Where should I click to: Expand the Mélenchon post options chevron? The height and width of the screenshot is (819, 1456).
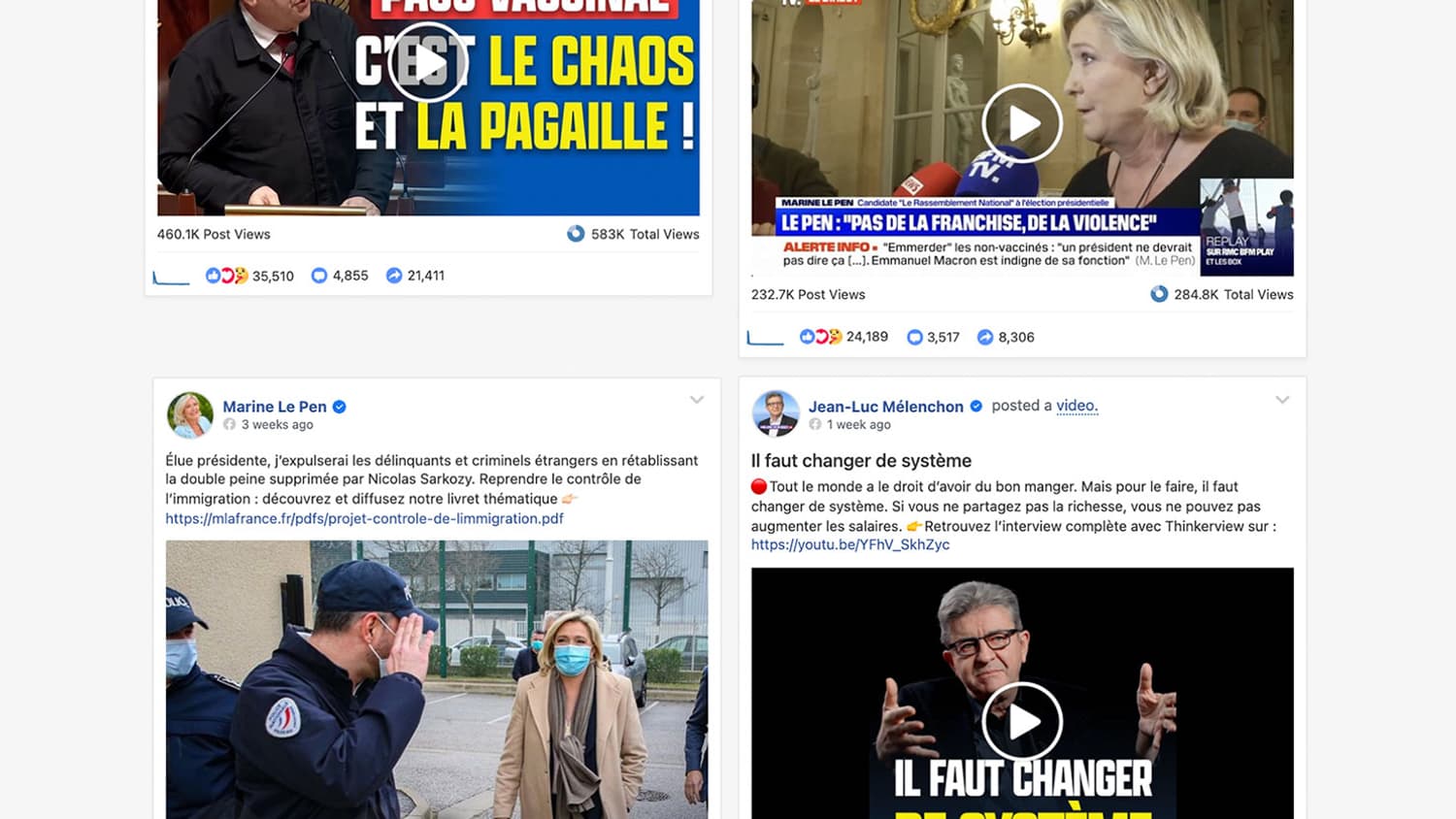tap(1282, 400)
